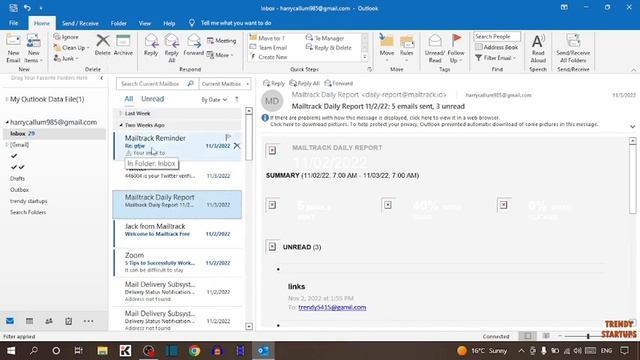The image size is (640, 360).
Task: Open Mail view in navigation bar
Action: pos(10,321)
